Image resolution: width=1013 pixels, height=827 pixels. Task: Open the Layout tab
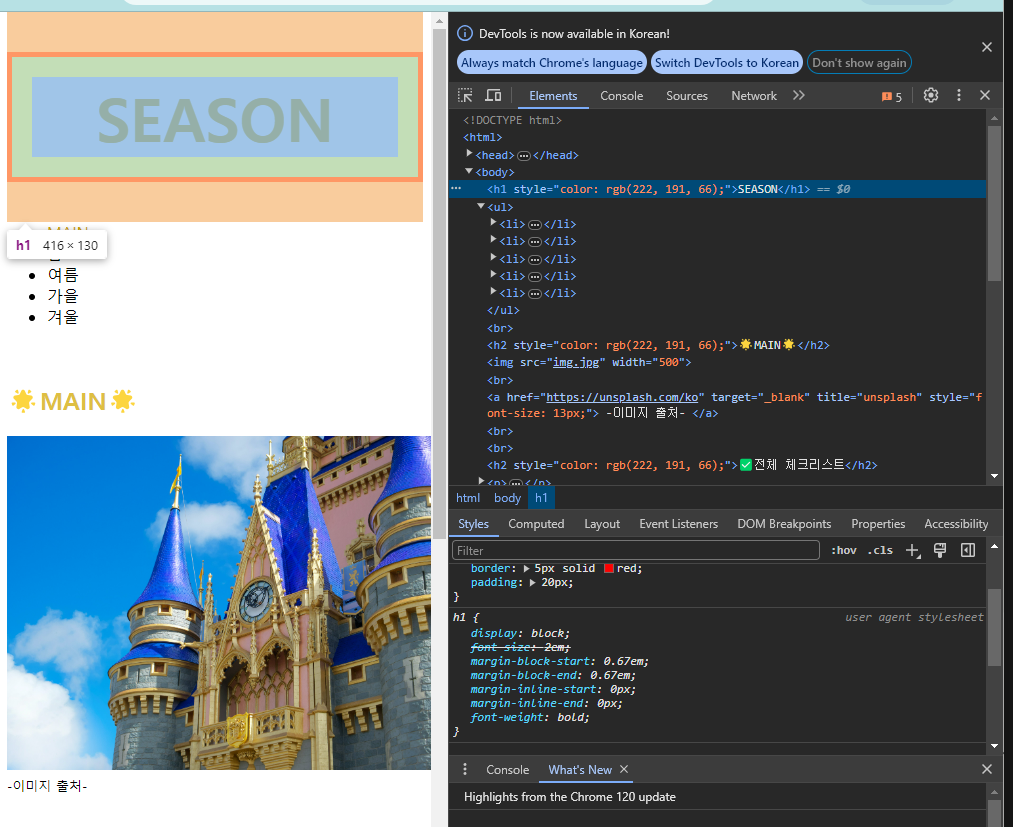click(602, 524)
